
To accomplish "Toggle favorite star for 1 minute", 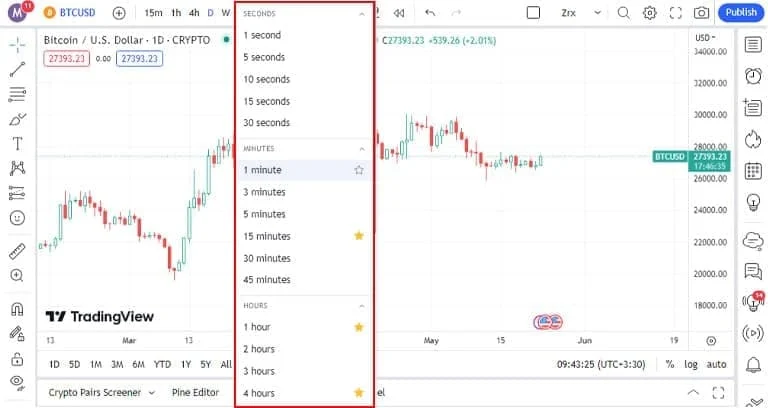I will (359, 170).
